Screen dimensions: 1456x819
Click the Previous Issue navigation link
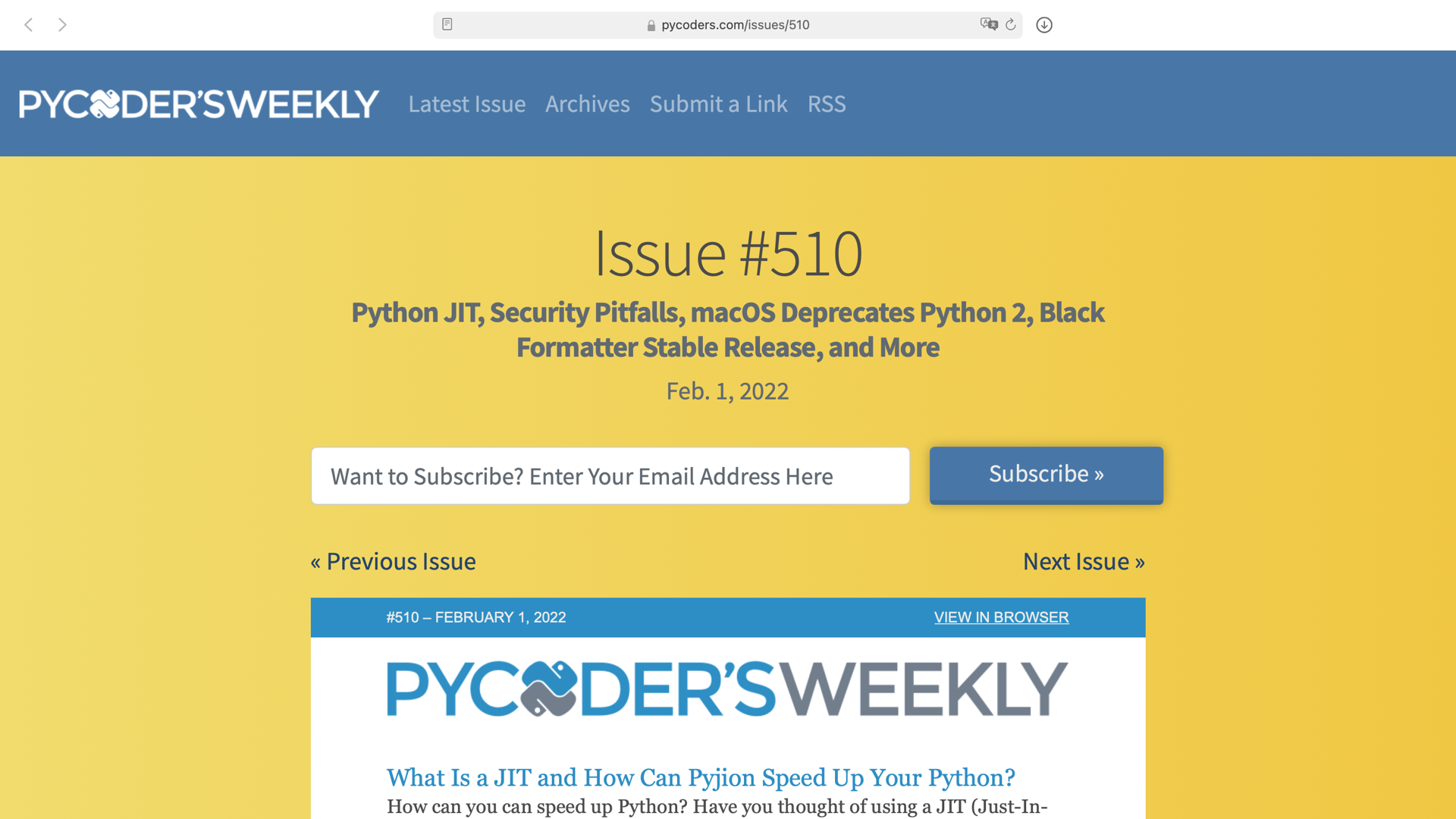[392, 560]
